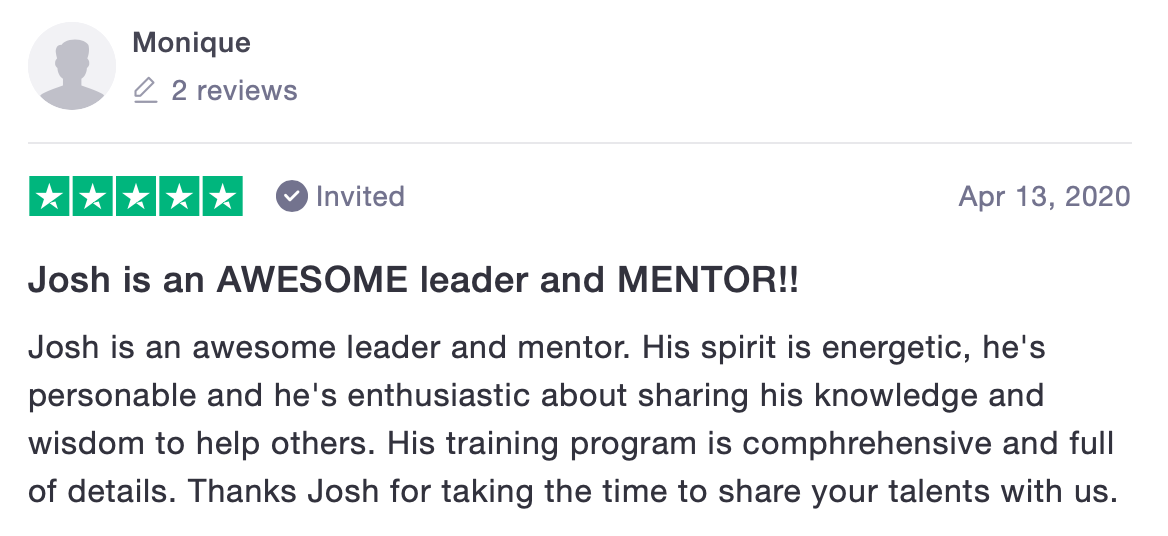Click the first green rating star

[50, 196]
